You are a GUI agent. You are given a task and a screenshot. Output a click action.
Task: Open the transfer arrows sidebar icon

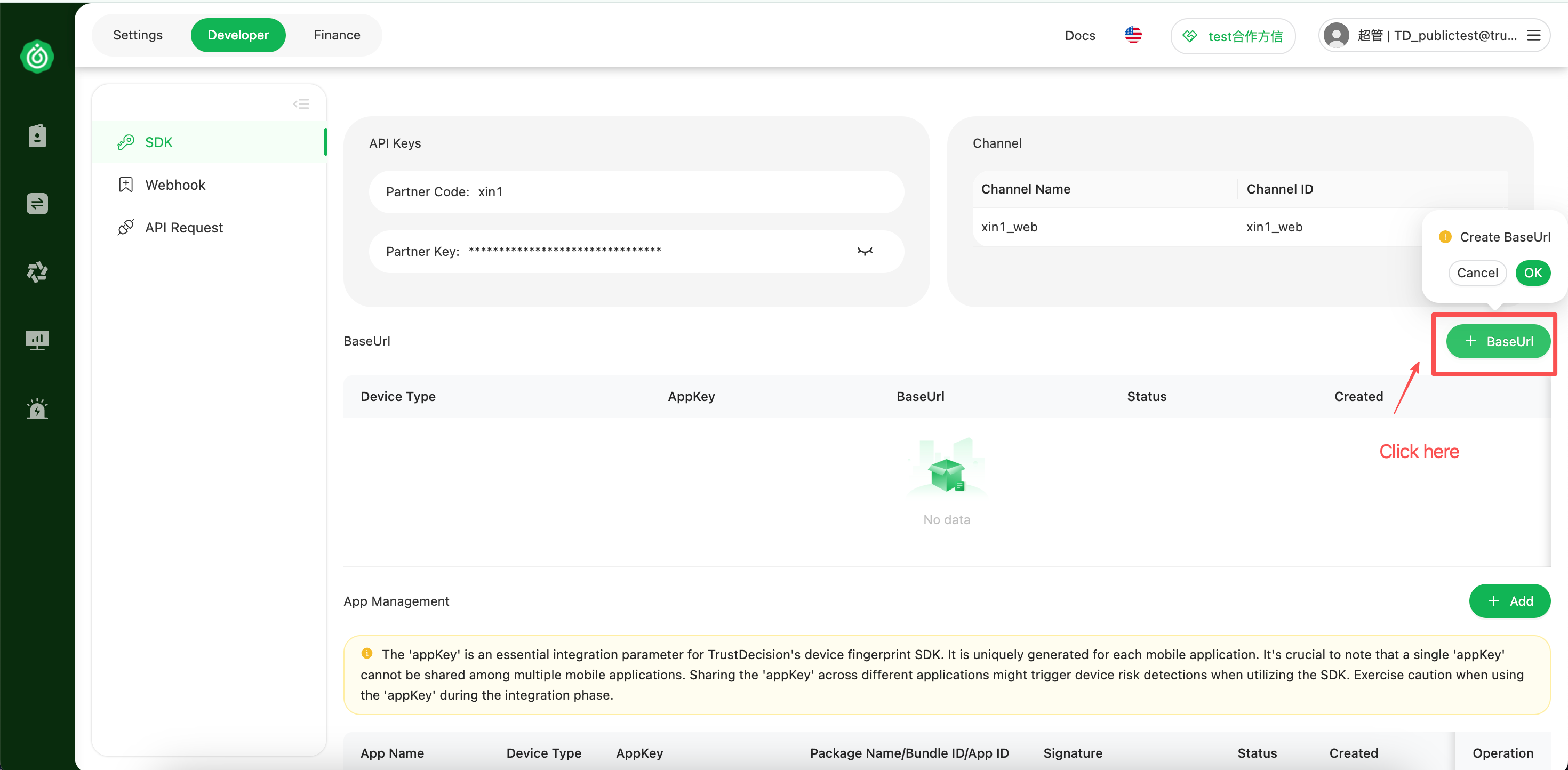click(x=37, y=203)
